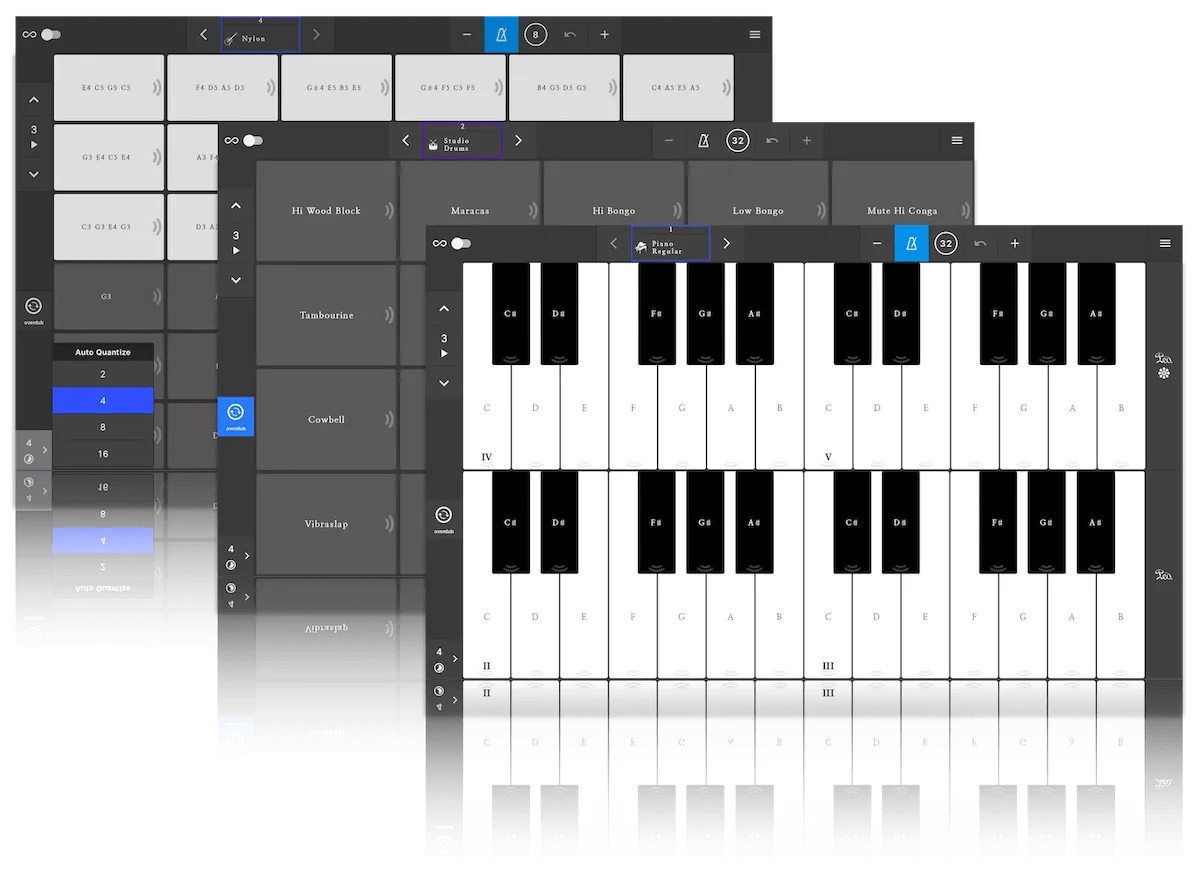The image size is (1200, 896).
Task: Undo the last take in the piano window
Action: pos(980,243)
